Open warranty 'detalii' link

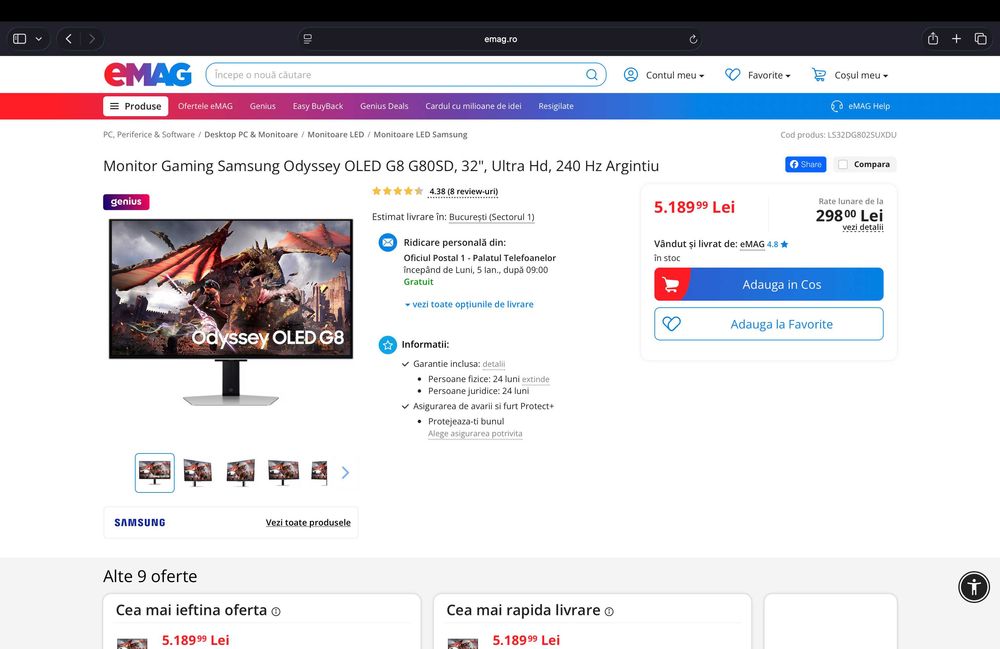pos(494,364)
